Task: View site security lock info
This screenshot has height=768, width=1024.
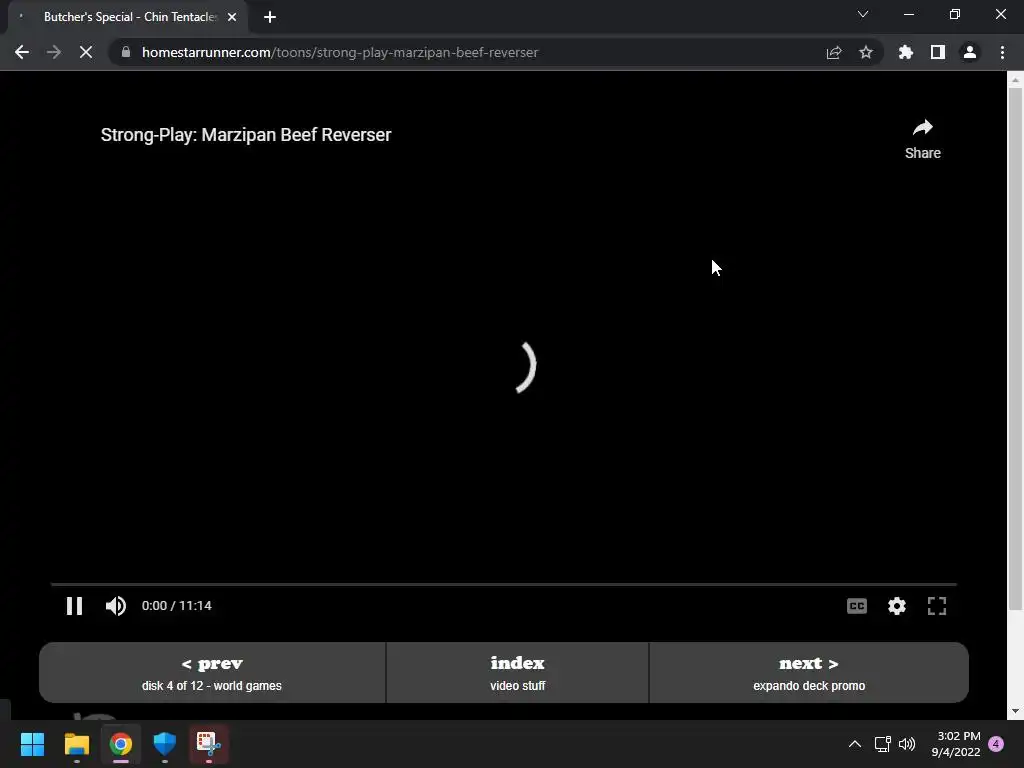Action: click(126, 52)
